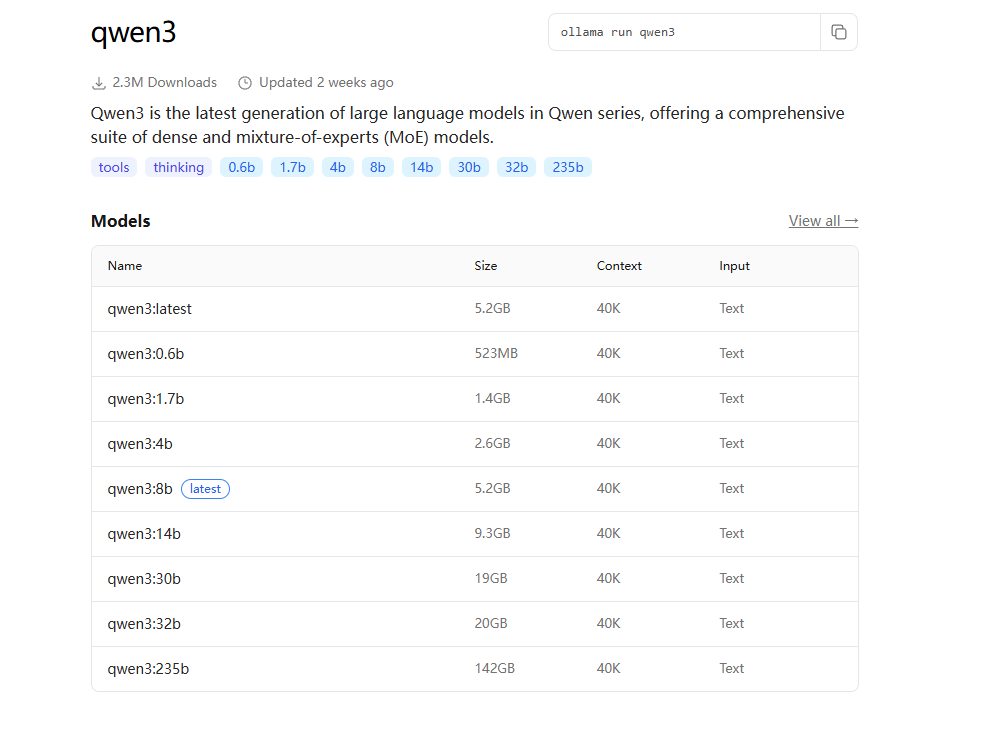The height and width of the screenshot is (736, 1006).
Task: Open the qwen3:0.6b model
Action: tap(146, 354)
